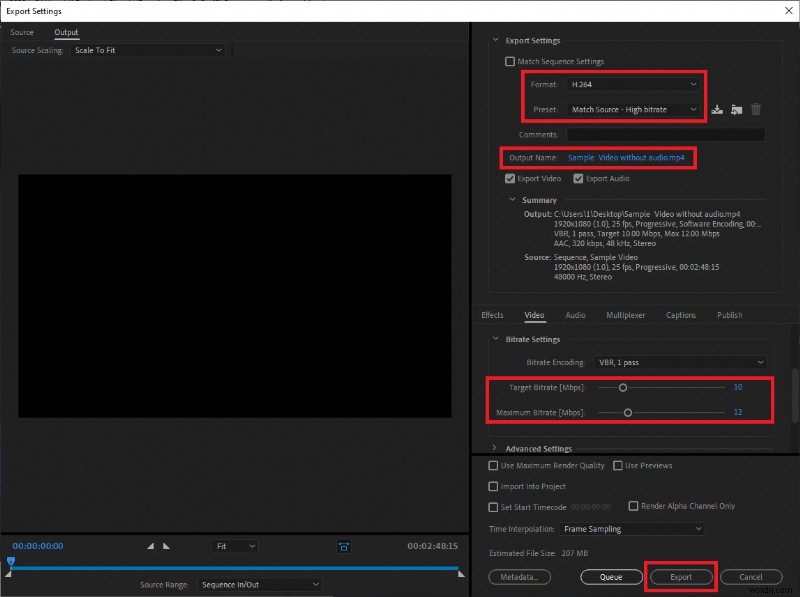
Task: Click the Delete Preset trash icon
Action: [756, 109]
